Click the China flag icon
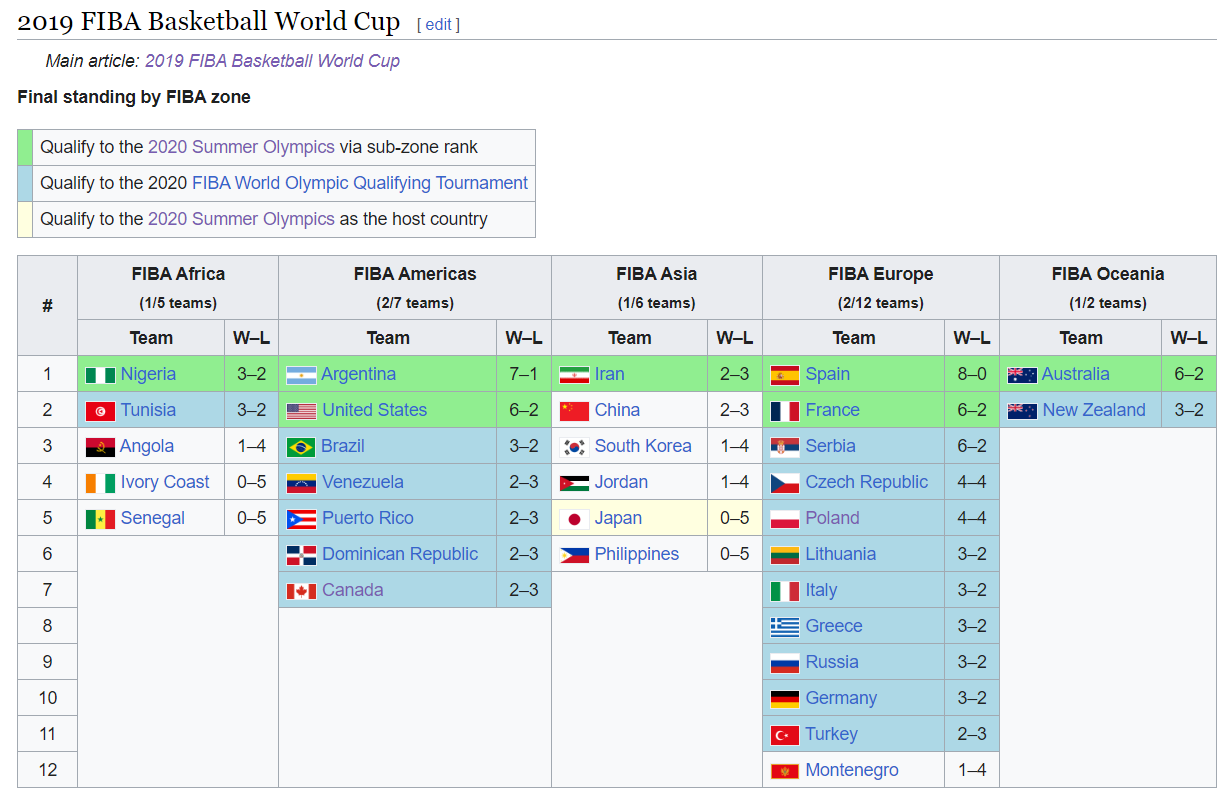This screenshot has height=796, width=1229. [574, 411]
